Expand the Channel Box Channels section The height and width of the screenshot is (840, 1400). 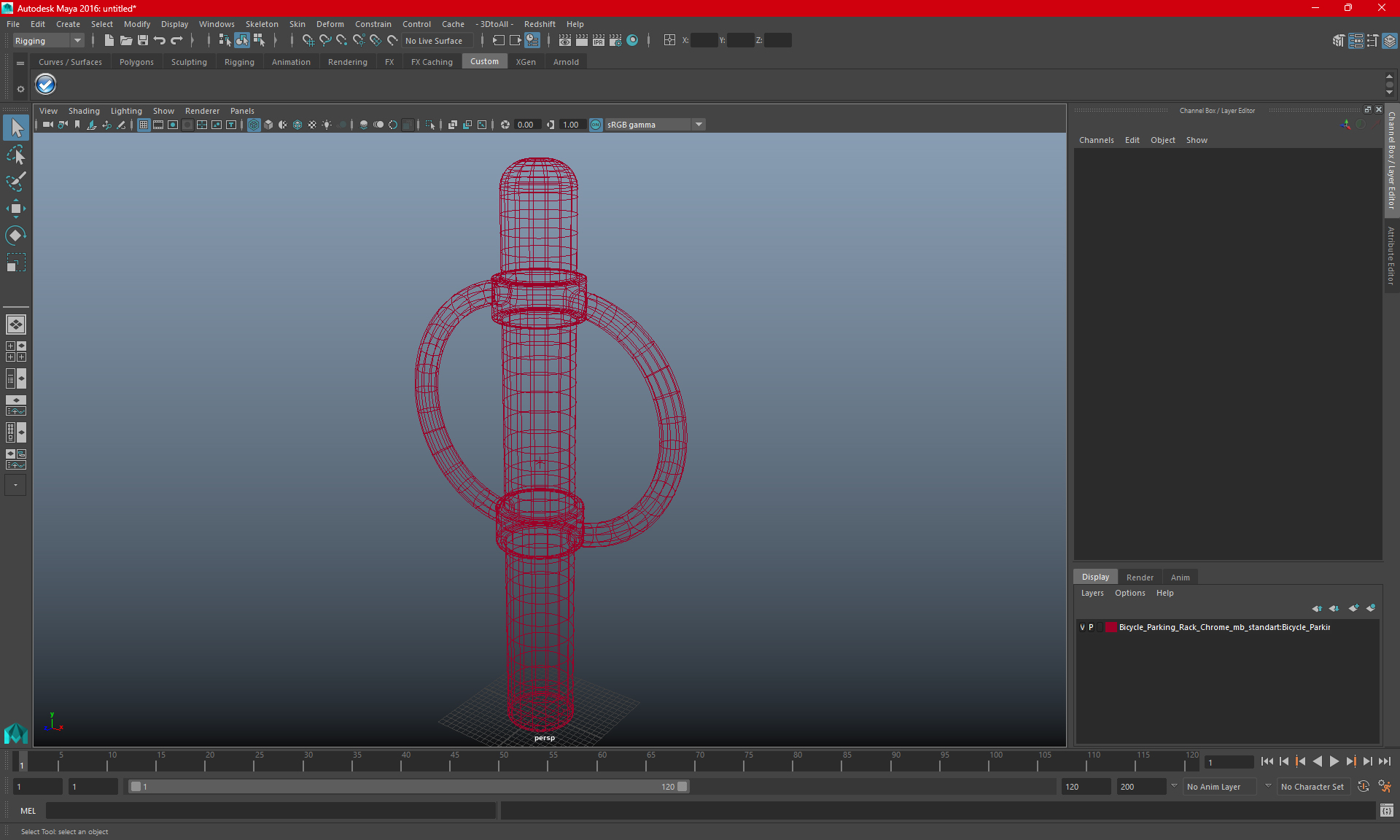click(x=1096, y=140)
